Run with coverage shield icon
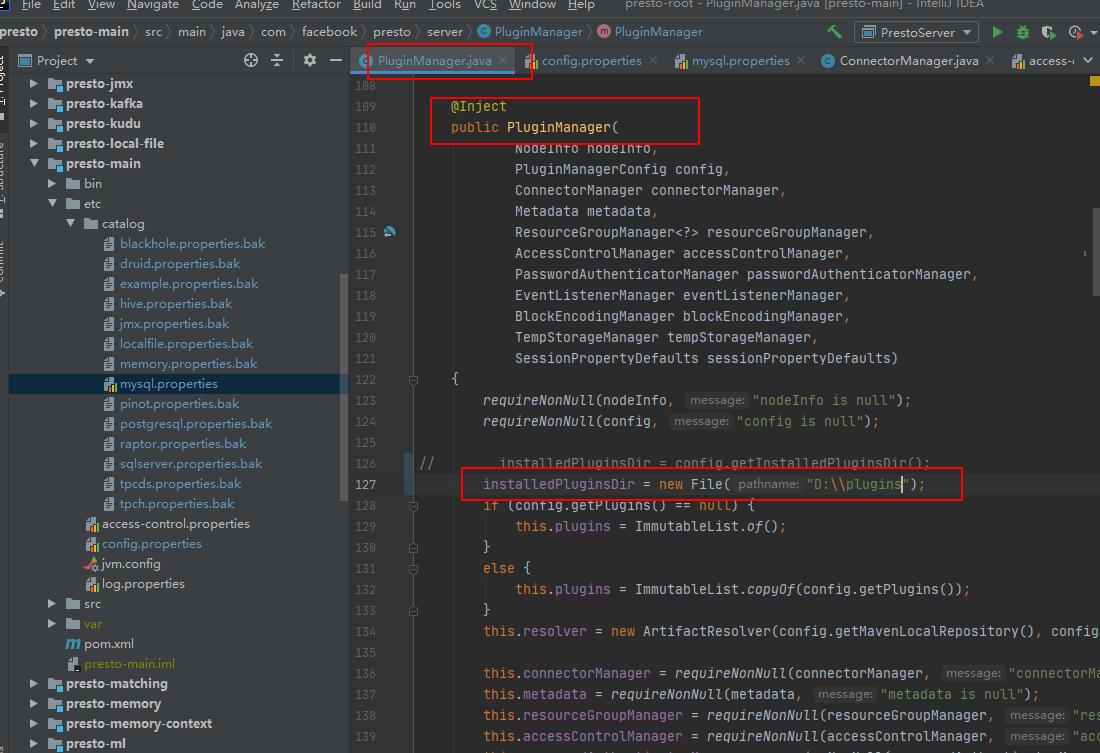The height and width of the screenshot is (753, 1100). [1048, 32]
